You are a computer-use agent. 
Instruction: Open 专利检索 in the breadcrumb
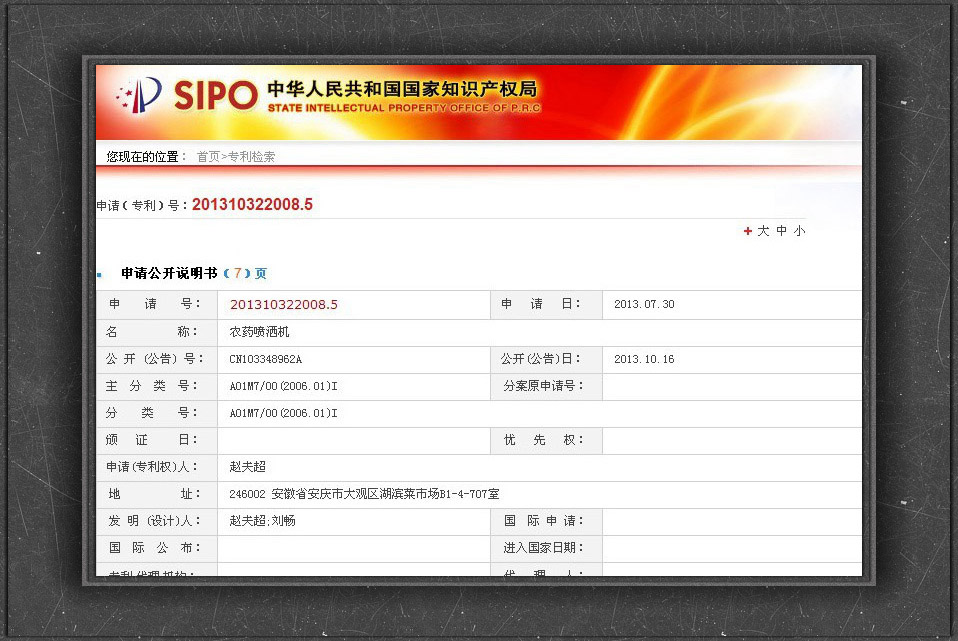(x=251, y=157)
